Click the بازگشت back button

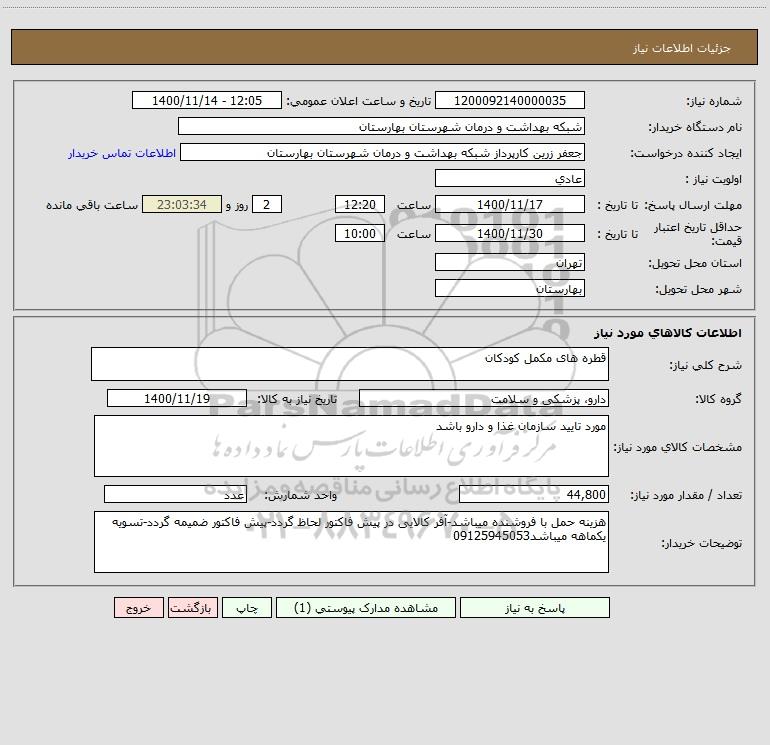coord(192,607)
